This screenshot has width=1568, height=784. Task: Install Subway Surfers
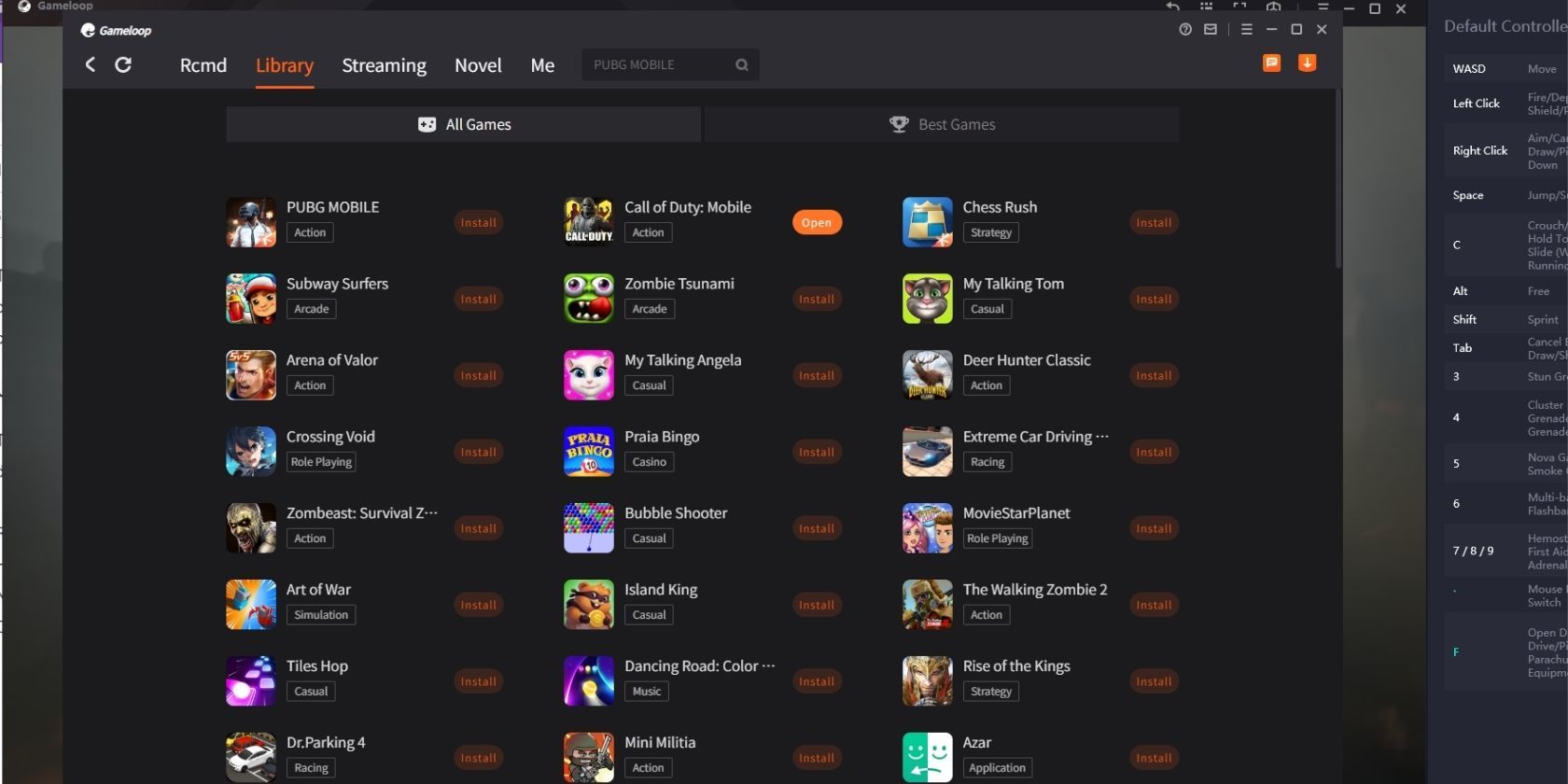pos(479,299)
